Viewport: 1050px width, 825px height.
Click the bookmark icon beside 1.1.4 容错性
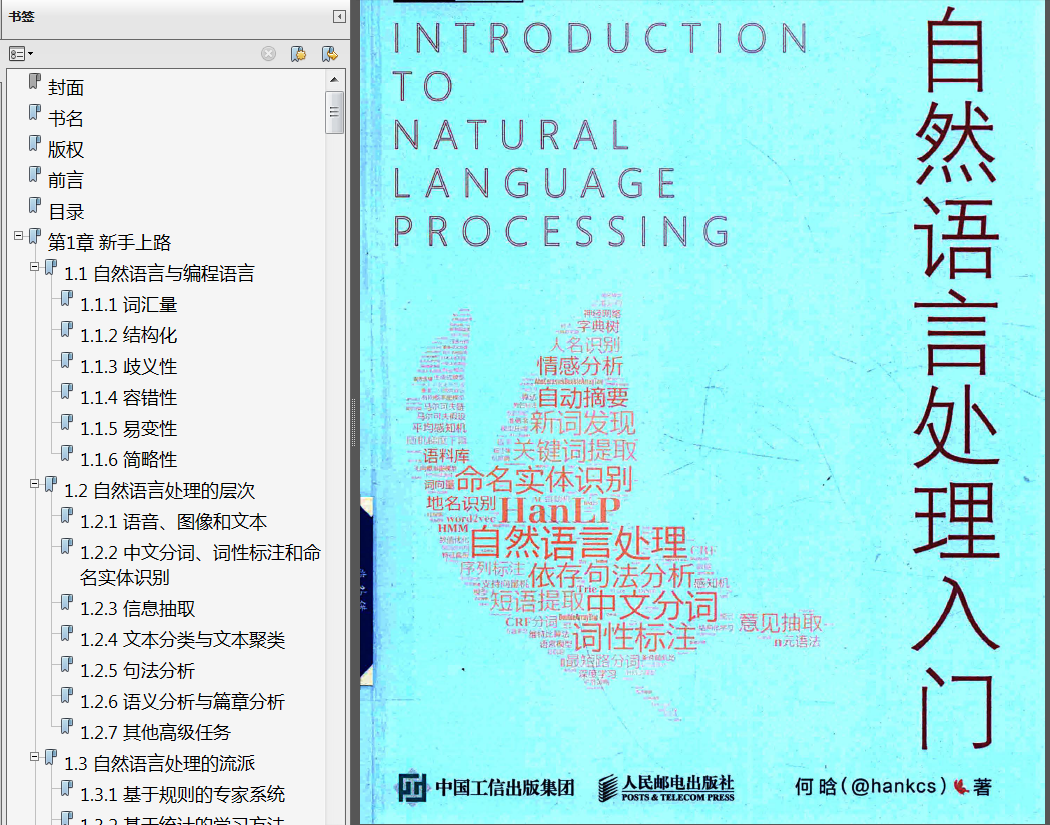pos(67,392)
